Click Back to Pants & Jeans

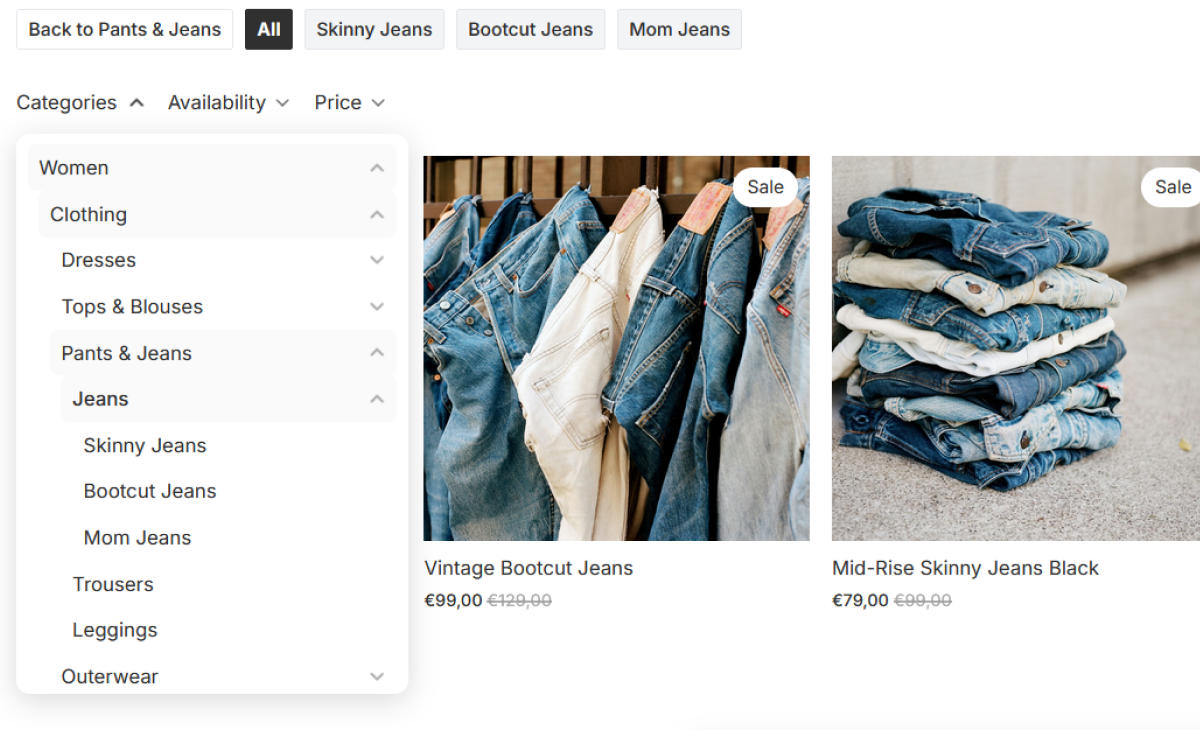(124, 29)
